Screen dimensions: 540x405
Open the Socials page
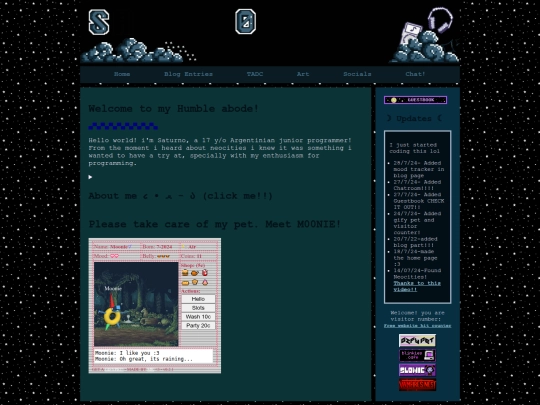coord(357,74)
